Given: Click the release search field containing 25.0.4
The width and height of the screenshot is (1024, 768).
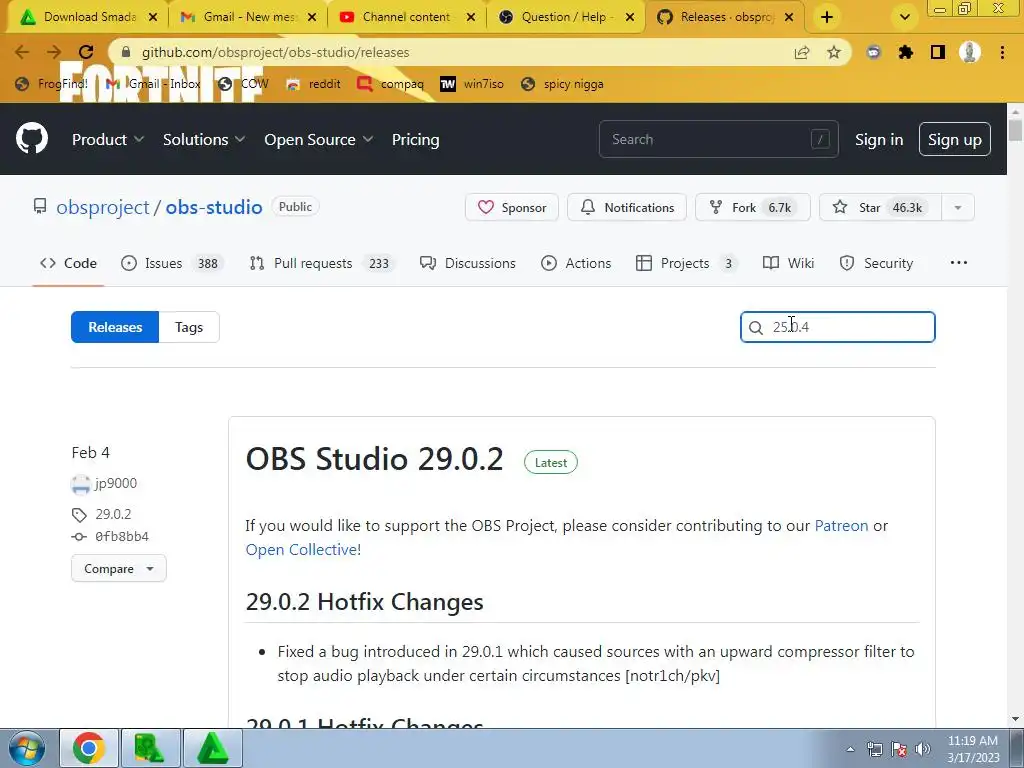Looking at the screenshot, I should click(837, 327).
